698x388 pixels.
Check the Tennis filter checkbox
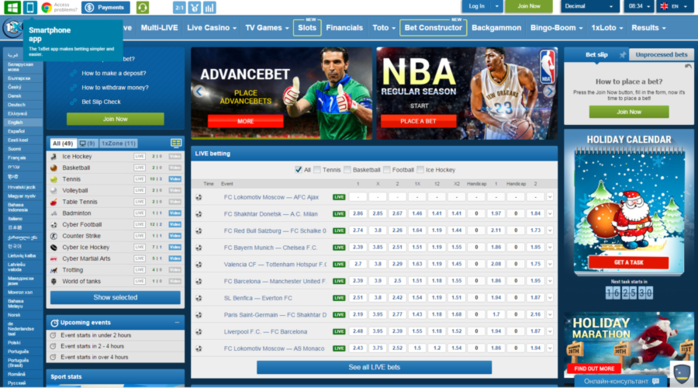pos(317,170)
